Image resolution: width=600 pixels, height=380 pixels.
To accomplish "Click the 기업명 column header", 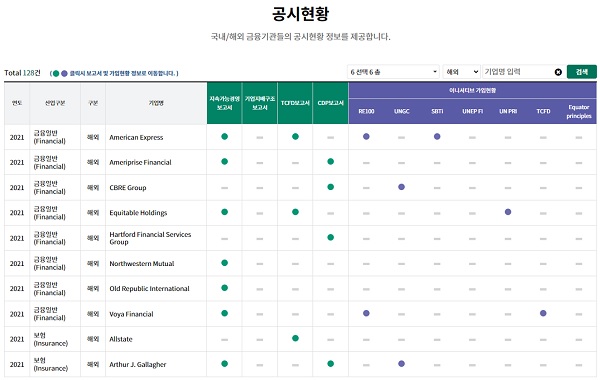I will coord(156,103).
